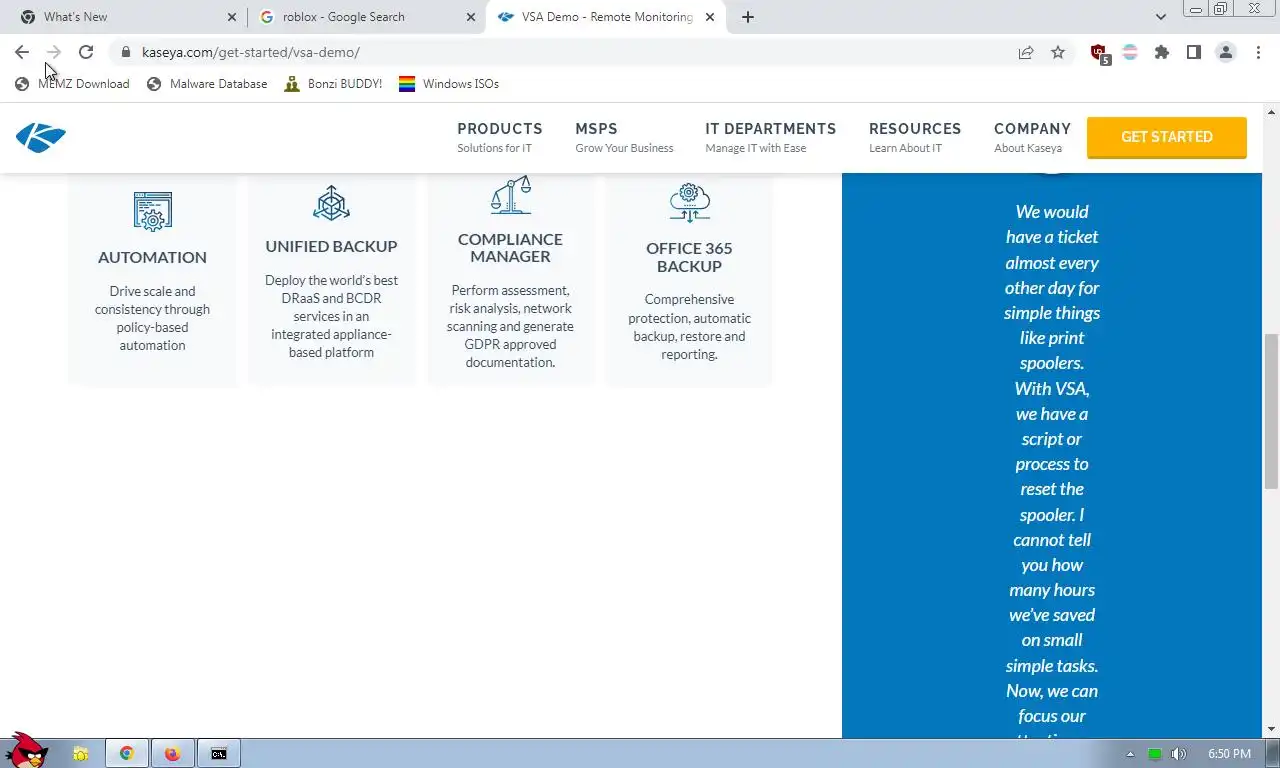The width and height of the screenshot is (1280, 768).
Task: Open a new tab with the plus button
Action: coord(748,17)
